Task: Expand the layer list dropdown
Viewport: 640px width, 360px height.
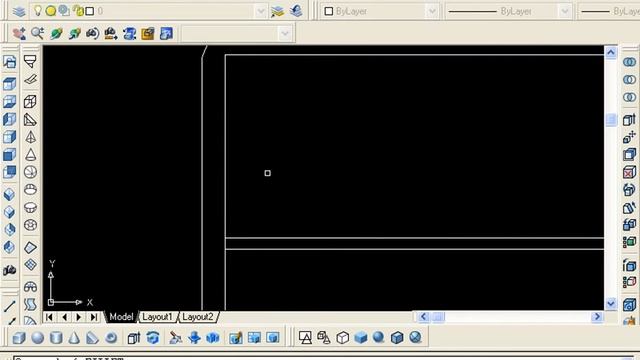Action: coord(260,11)
